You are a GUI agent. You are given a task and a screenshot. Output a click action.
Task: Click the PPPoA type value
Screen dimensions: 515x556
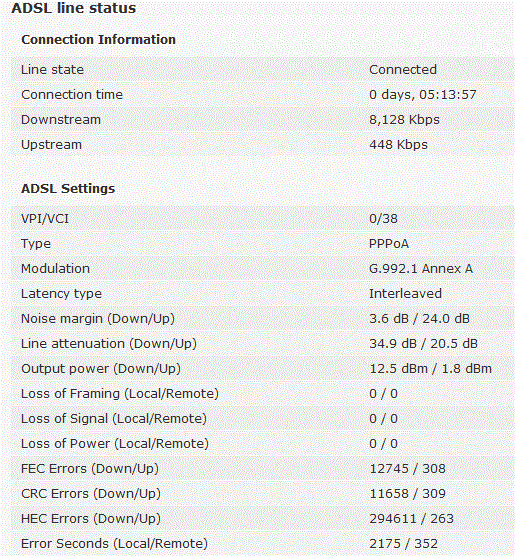(x=389, y=244)
